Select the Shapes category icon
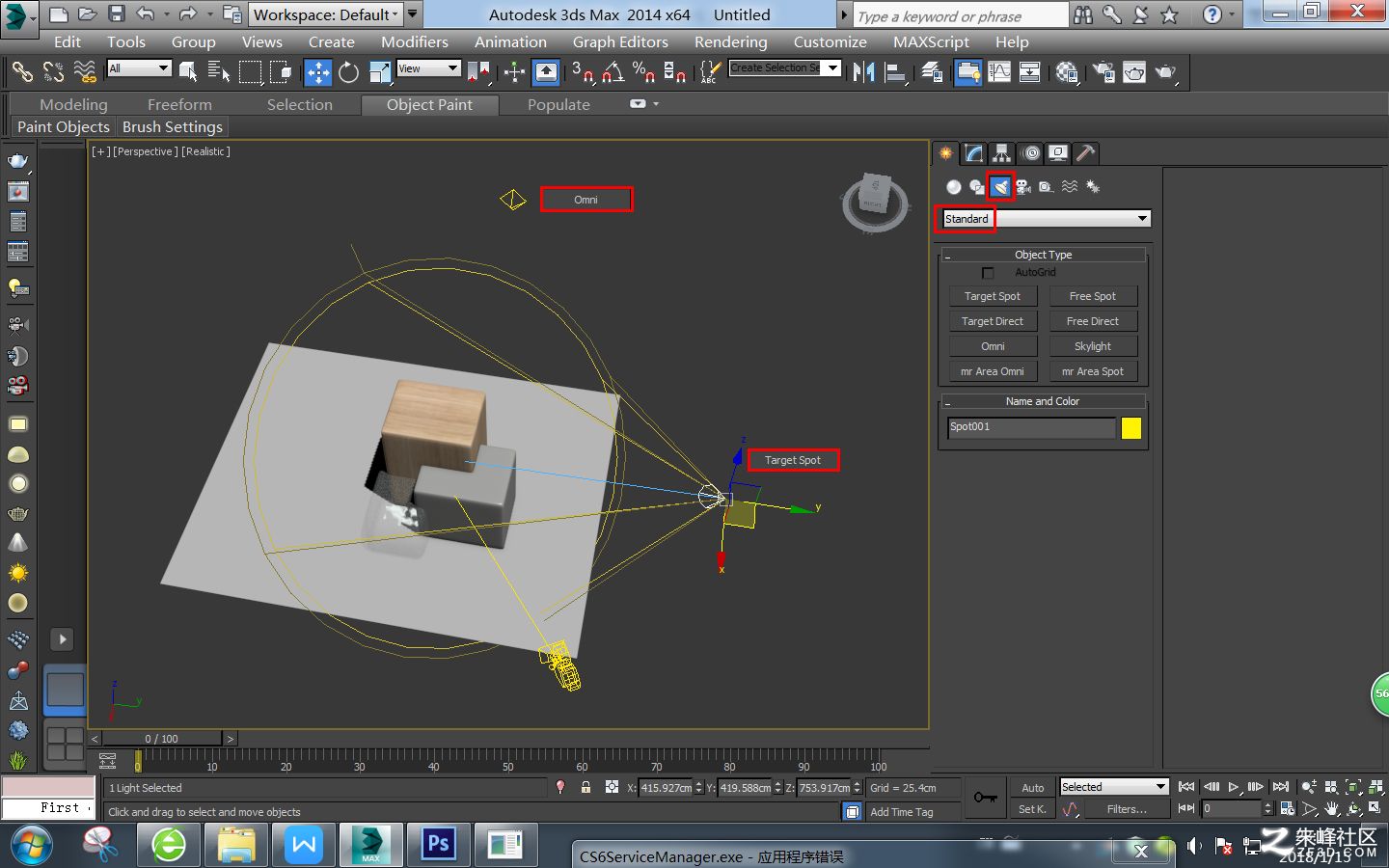Screen dimensions: 1389x868 point(977,187)
